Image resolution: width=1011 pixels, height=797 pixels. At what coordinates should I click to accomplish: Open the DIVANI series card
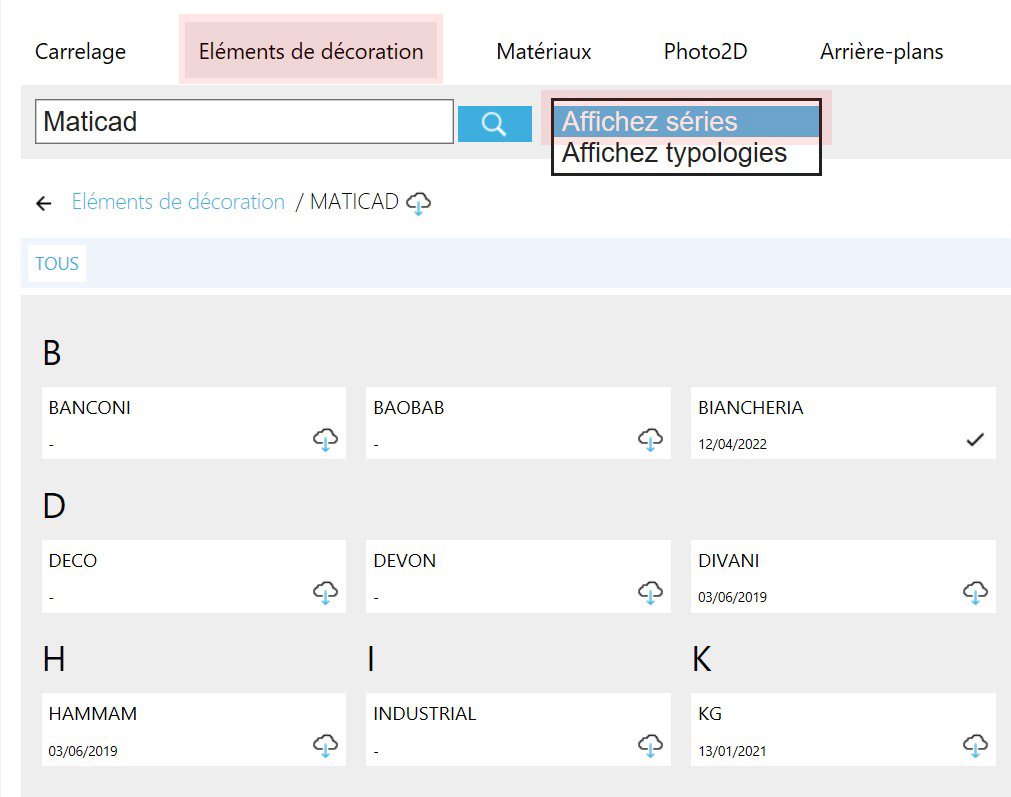[843, 576]
